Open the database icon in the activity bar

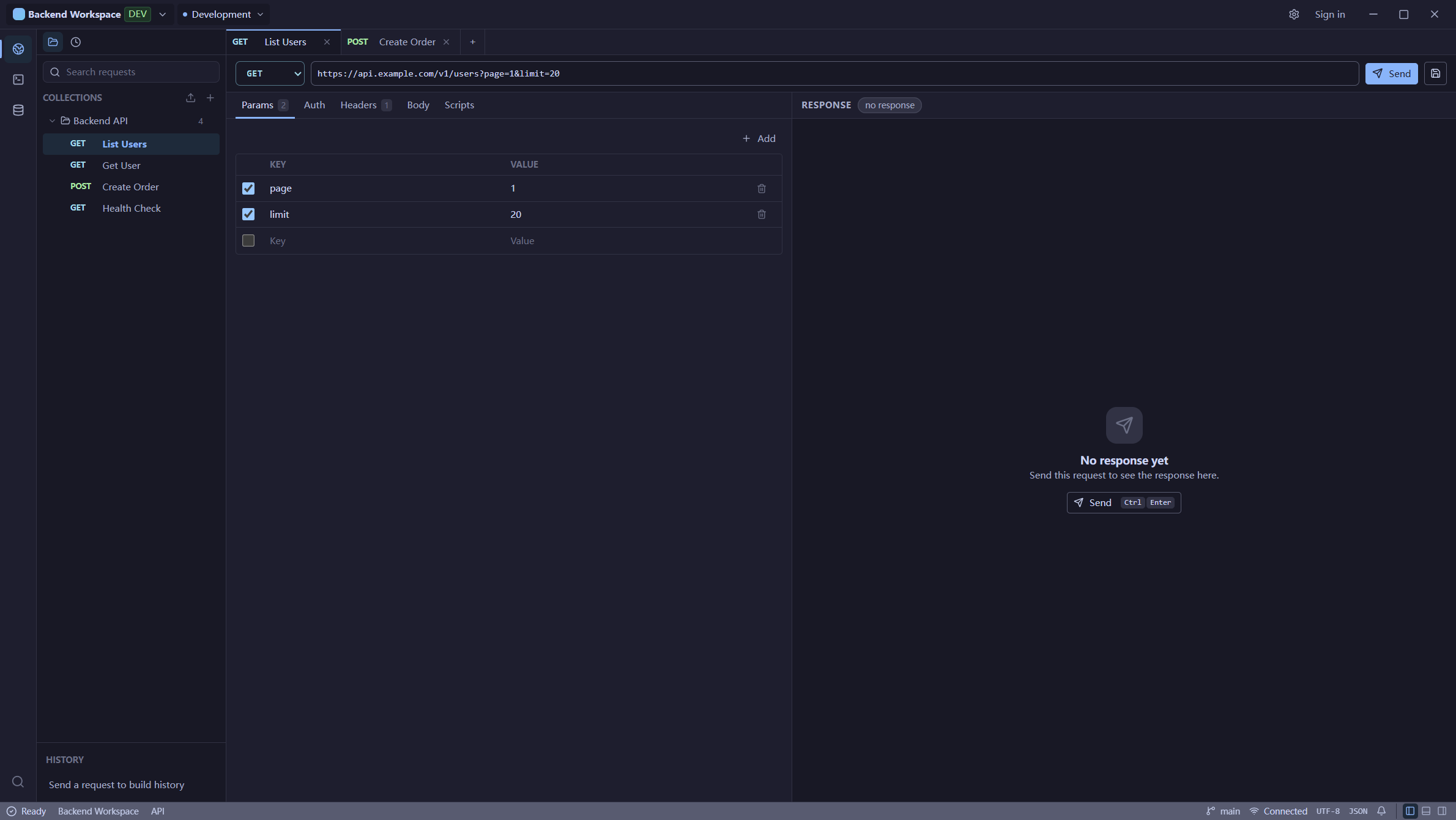[18, 110]
